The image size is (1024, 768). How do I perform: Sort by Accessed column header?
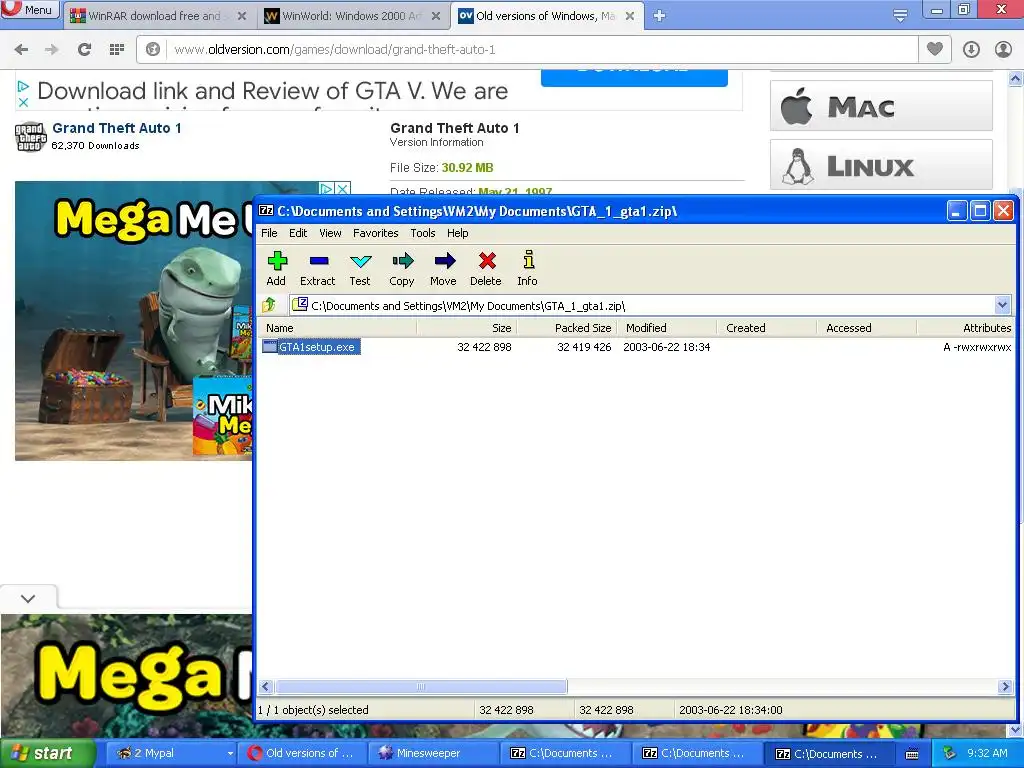(866, 328)
